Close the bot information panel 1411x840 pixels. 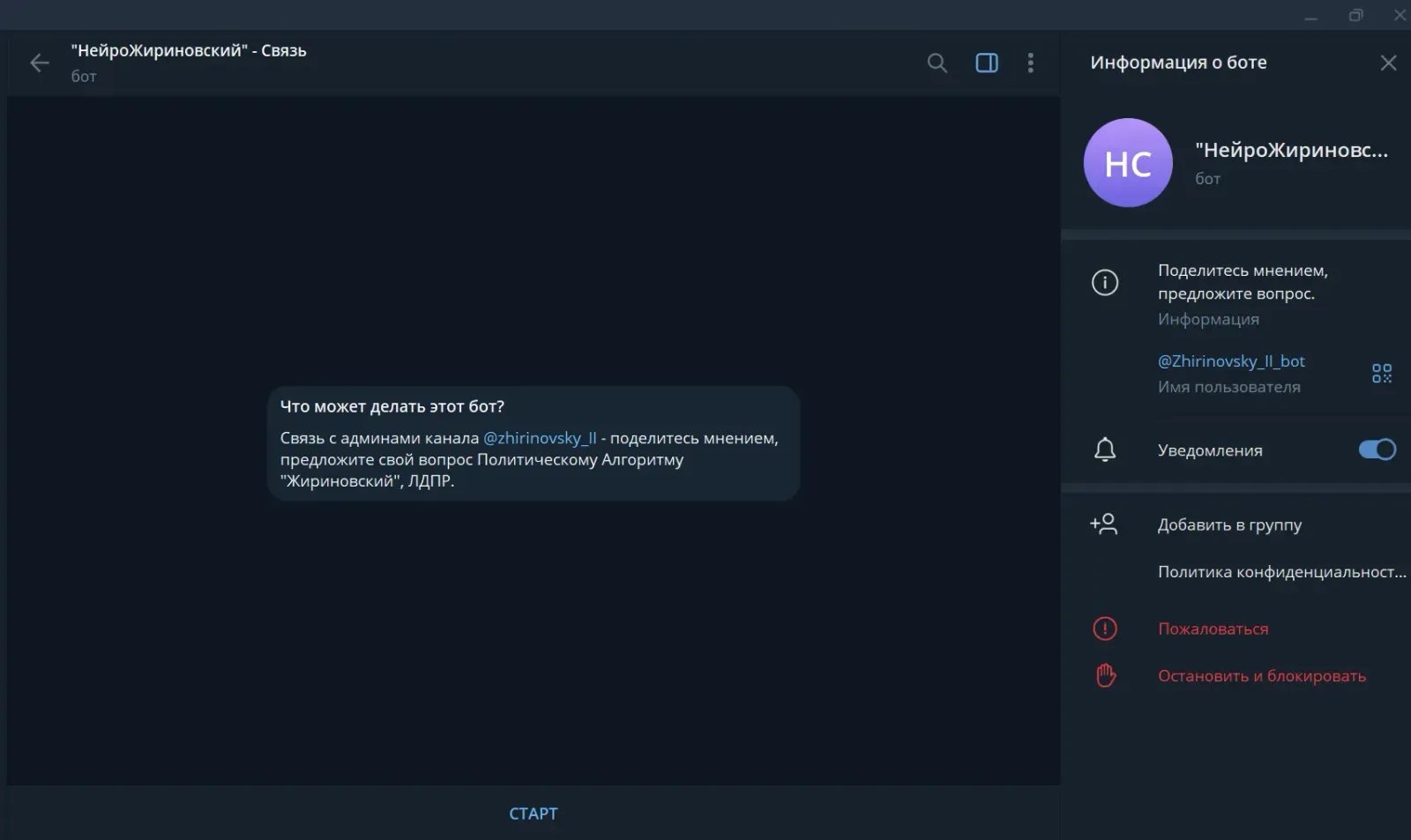tap(1388, 63)
